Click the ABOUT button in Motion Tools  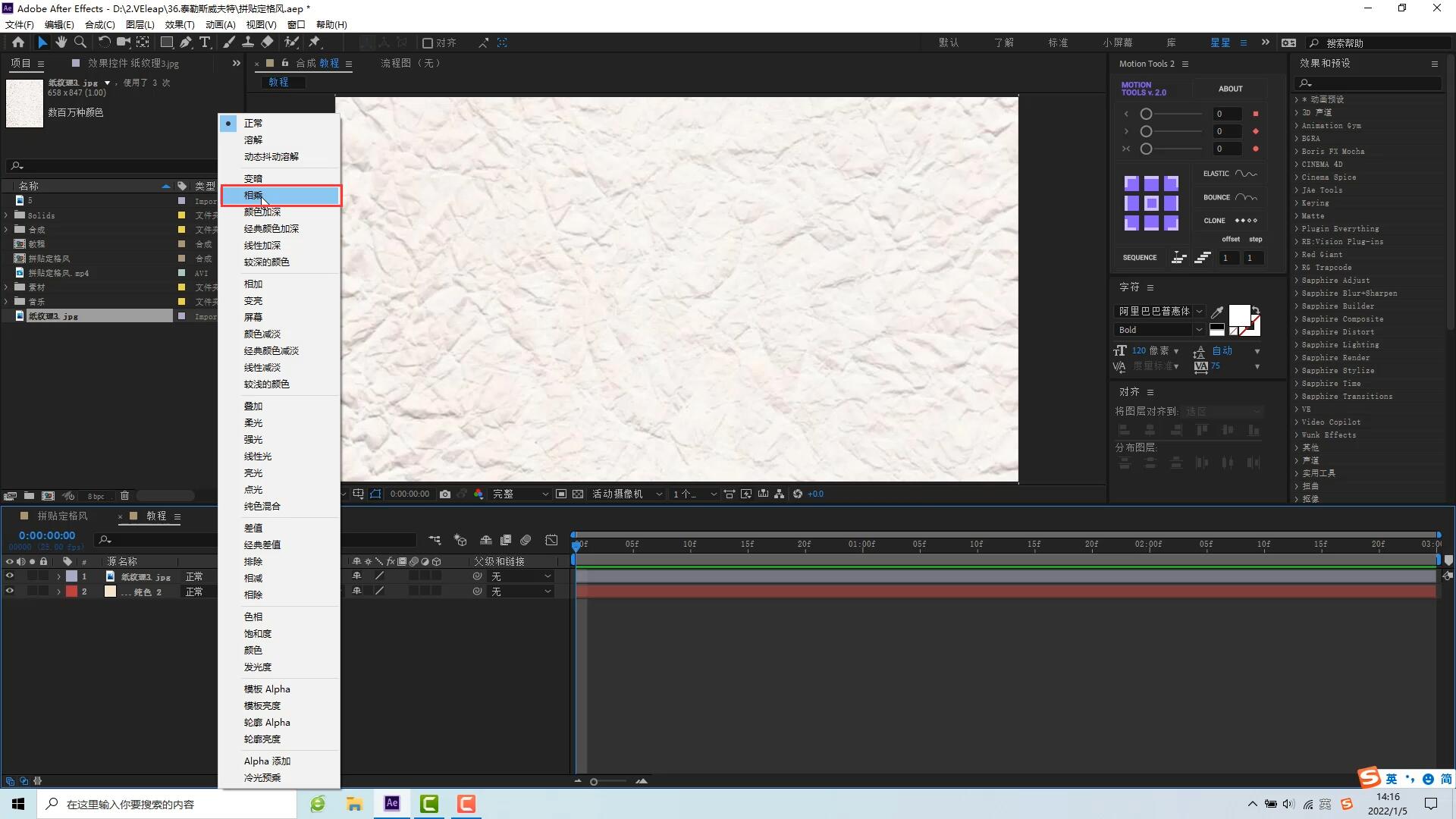coord(1230,89)
